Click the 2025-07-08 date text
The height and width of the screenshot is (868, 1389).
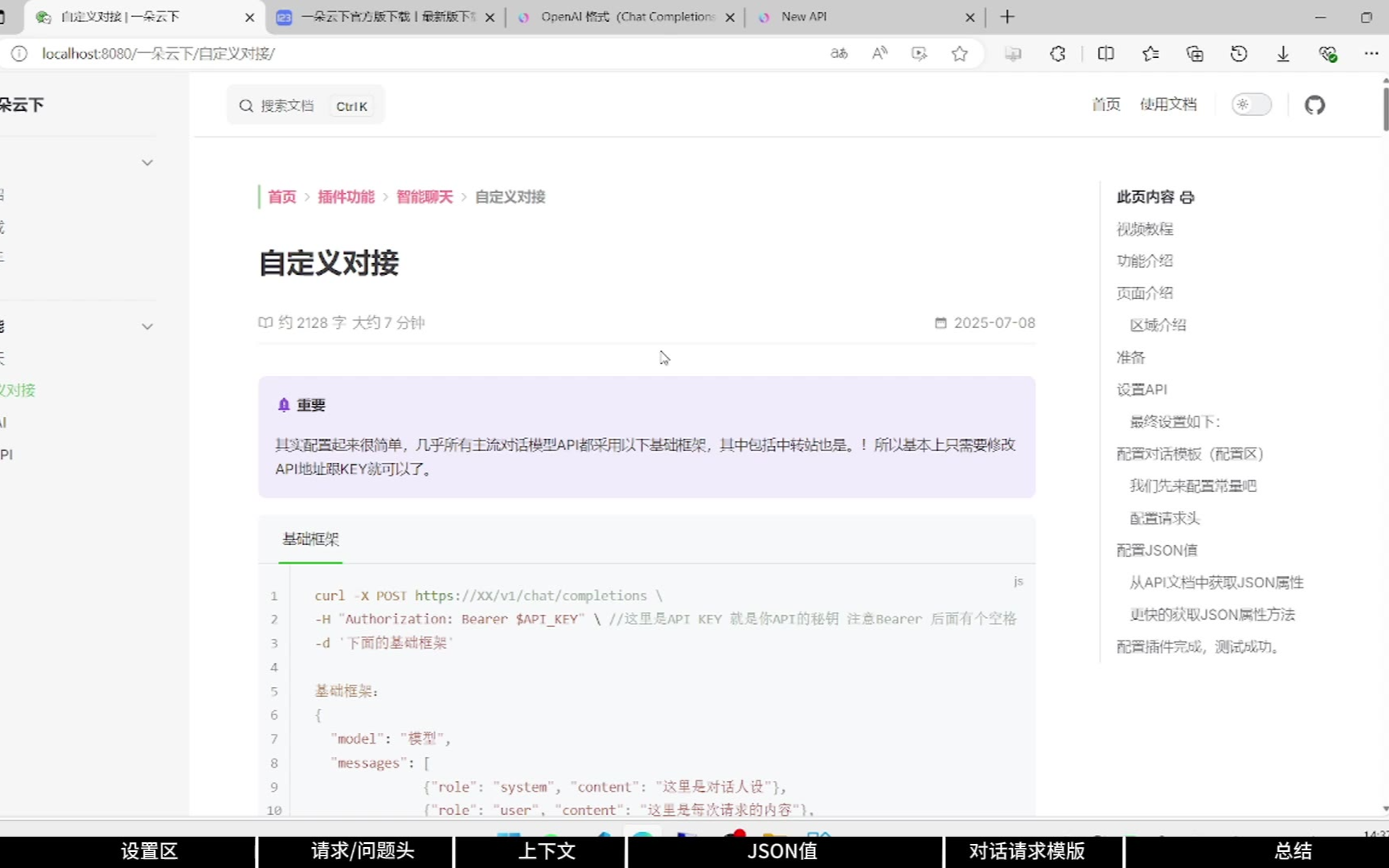994,323
